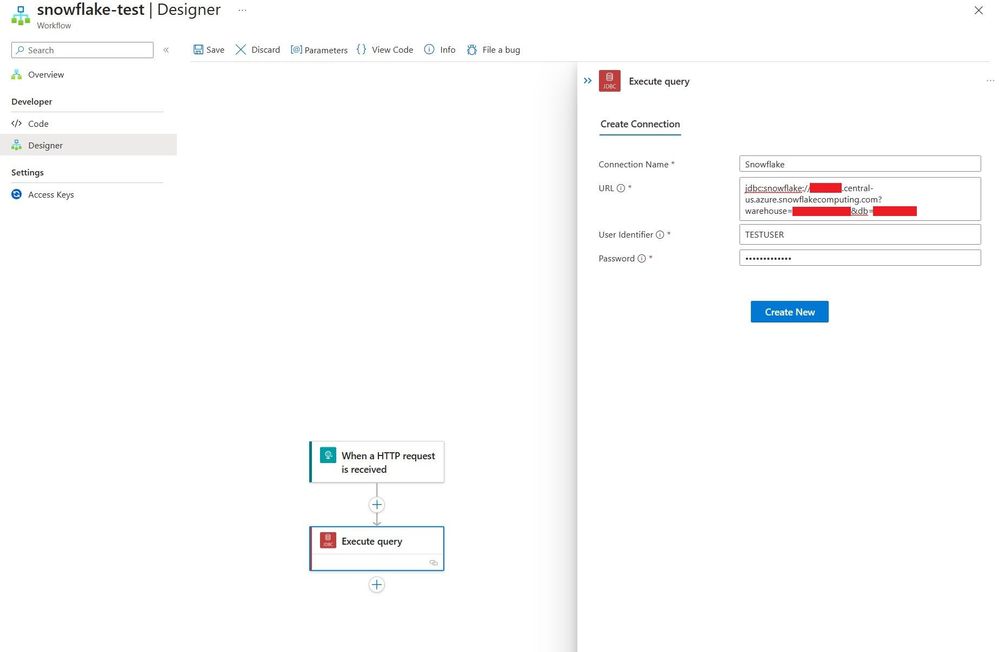Click the Overview icon in sidebar
999x652 pixels.
click(17, 75)
